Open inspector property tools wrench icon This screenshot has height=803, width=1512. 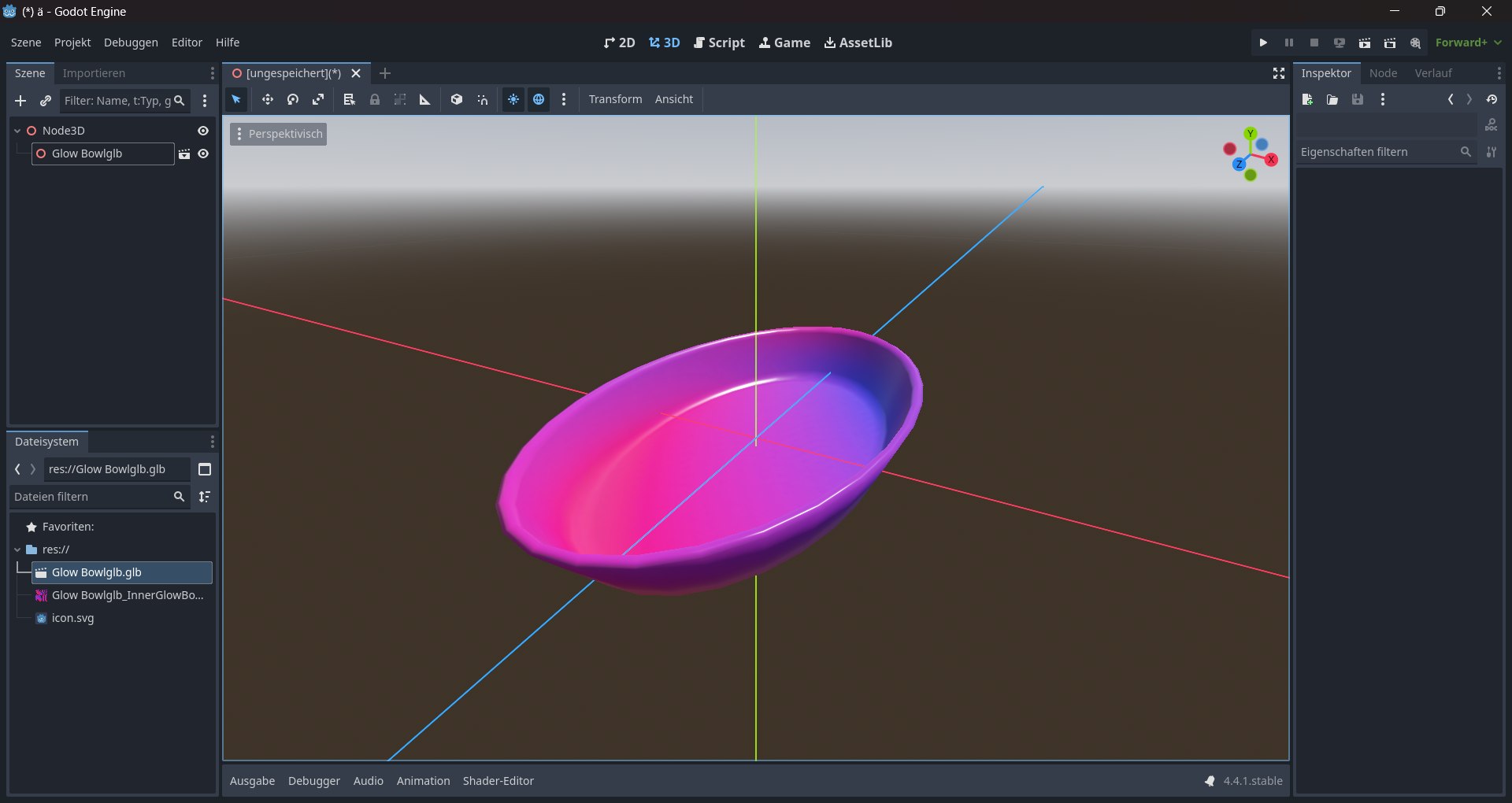pos(1492,152)
